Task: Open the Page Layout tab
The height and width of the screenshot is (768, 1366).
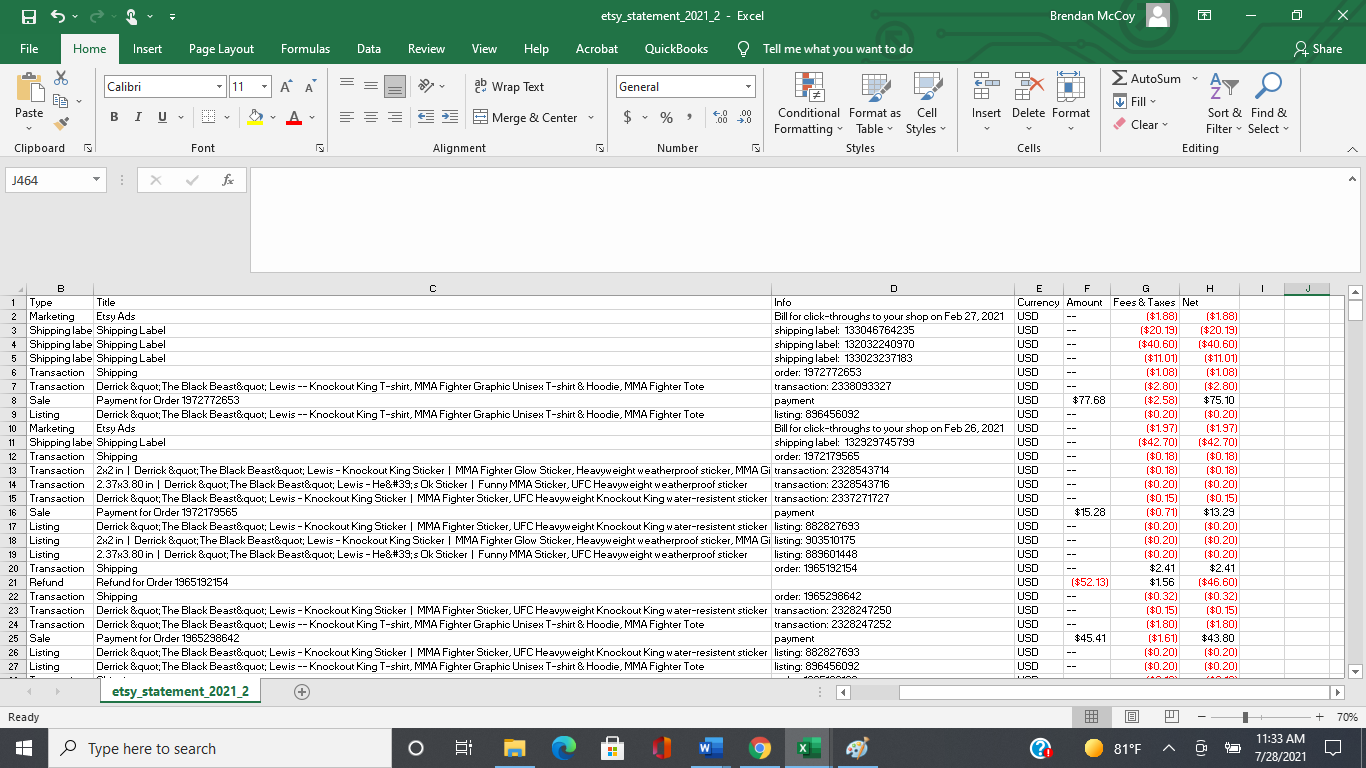Action: (221, 49)
